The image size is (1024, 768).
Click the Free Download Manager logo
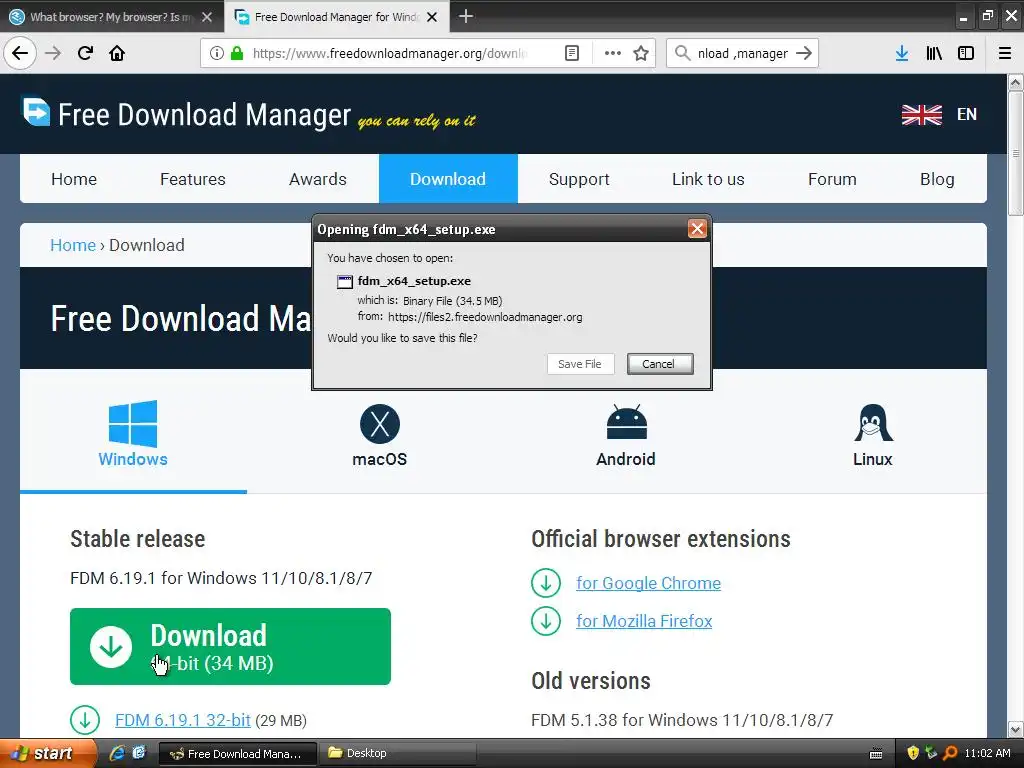tap(186, 114)
